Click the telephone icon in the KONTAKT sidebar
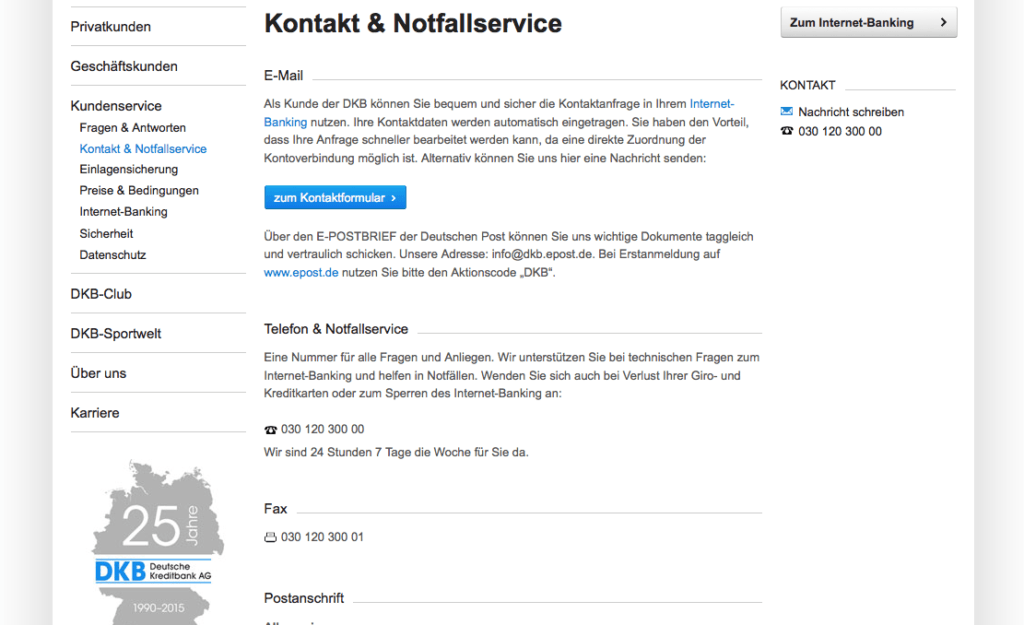Viewport: 1024px width, 625px height. [786, 131]
